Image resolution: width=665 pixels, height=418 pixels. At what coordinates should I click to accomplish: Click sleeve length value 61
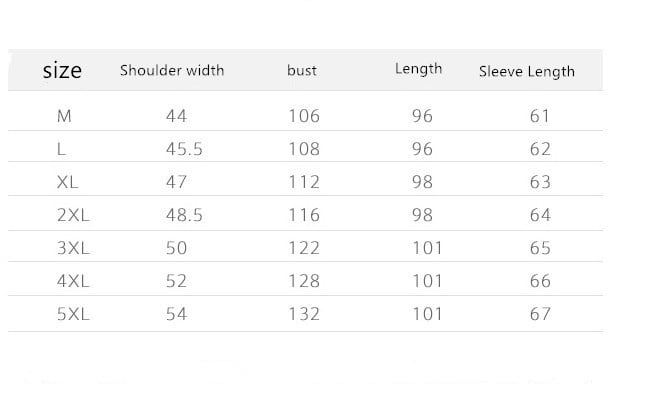[x=540, y=116]
